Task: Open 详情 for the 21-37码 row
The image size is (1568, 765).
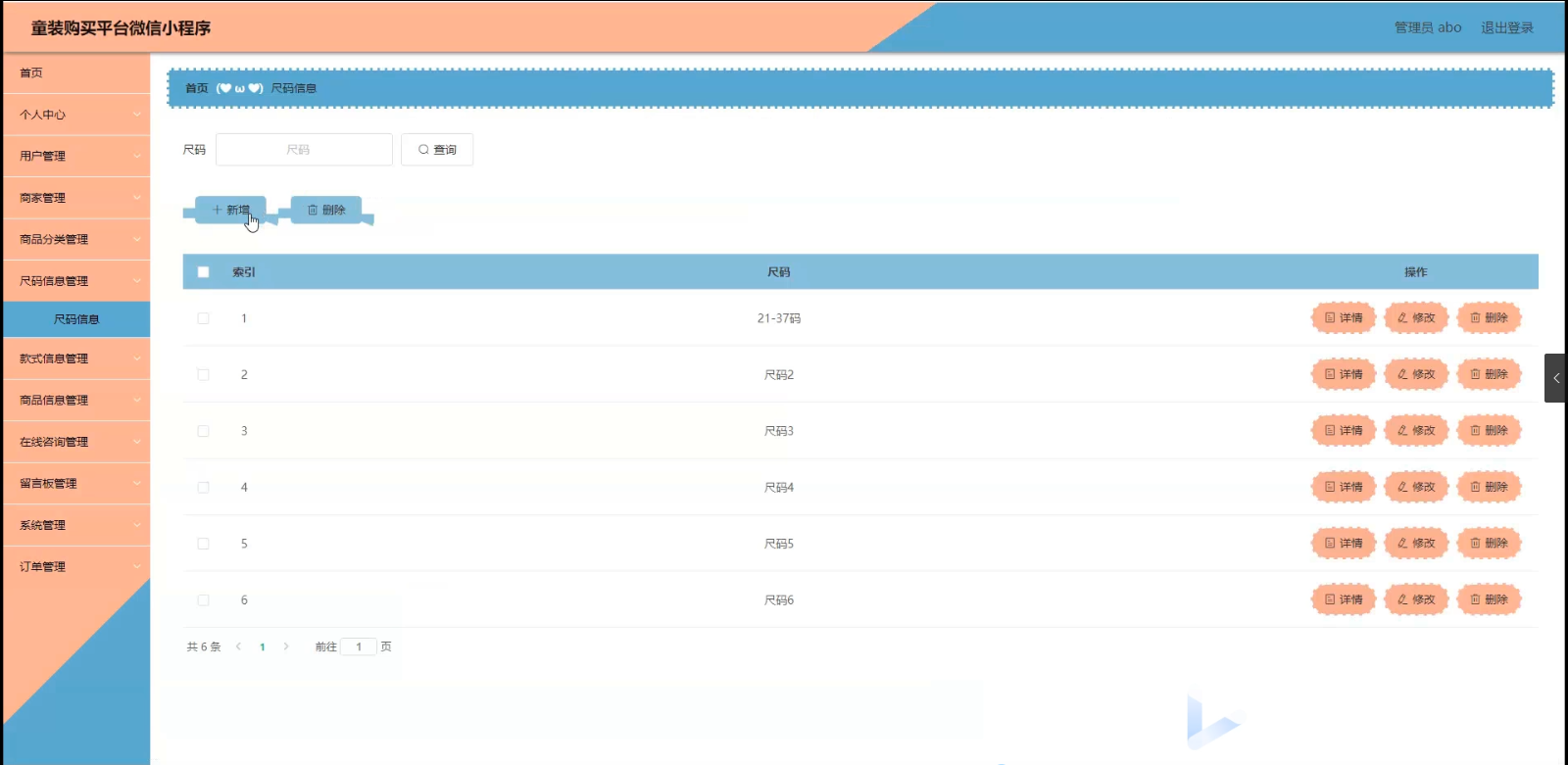Action: (x=1344, y=317)
